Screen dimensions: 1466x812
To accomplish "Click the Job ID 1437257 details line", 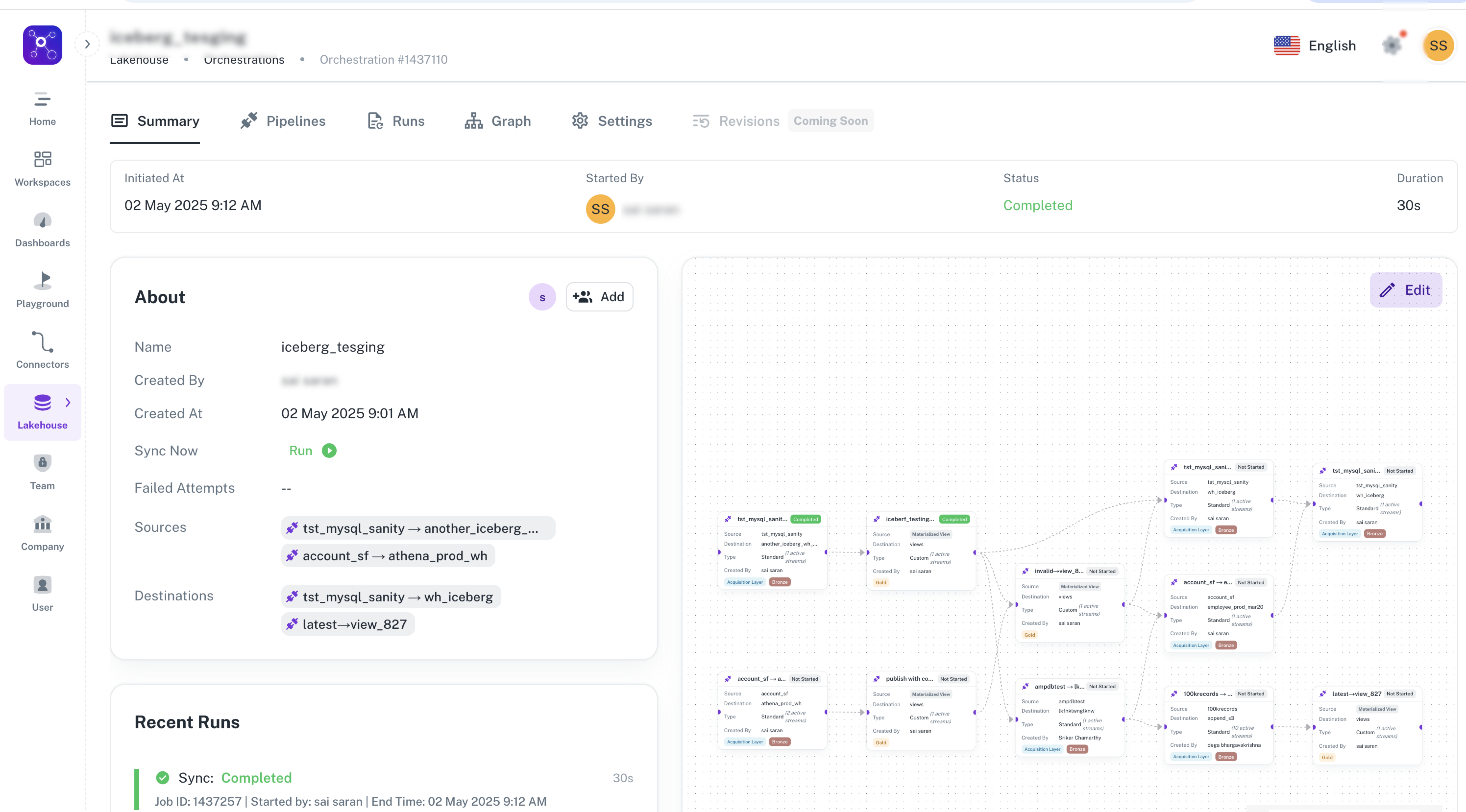I will click(351, 801).
